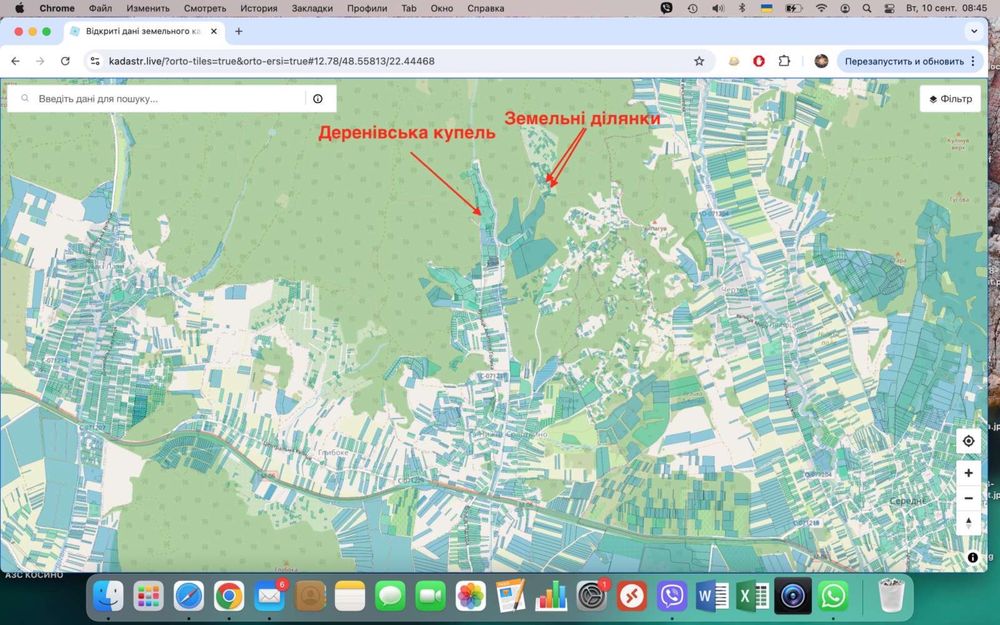Open the Chrome profile avatar
This screenshot has width=1000, height=625.
pos(821,61)
